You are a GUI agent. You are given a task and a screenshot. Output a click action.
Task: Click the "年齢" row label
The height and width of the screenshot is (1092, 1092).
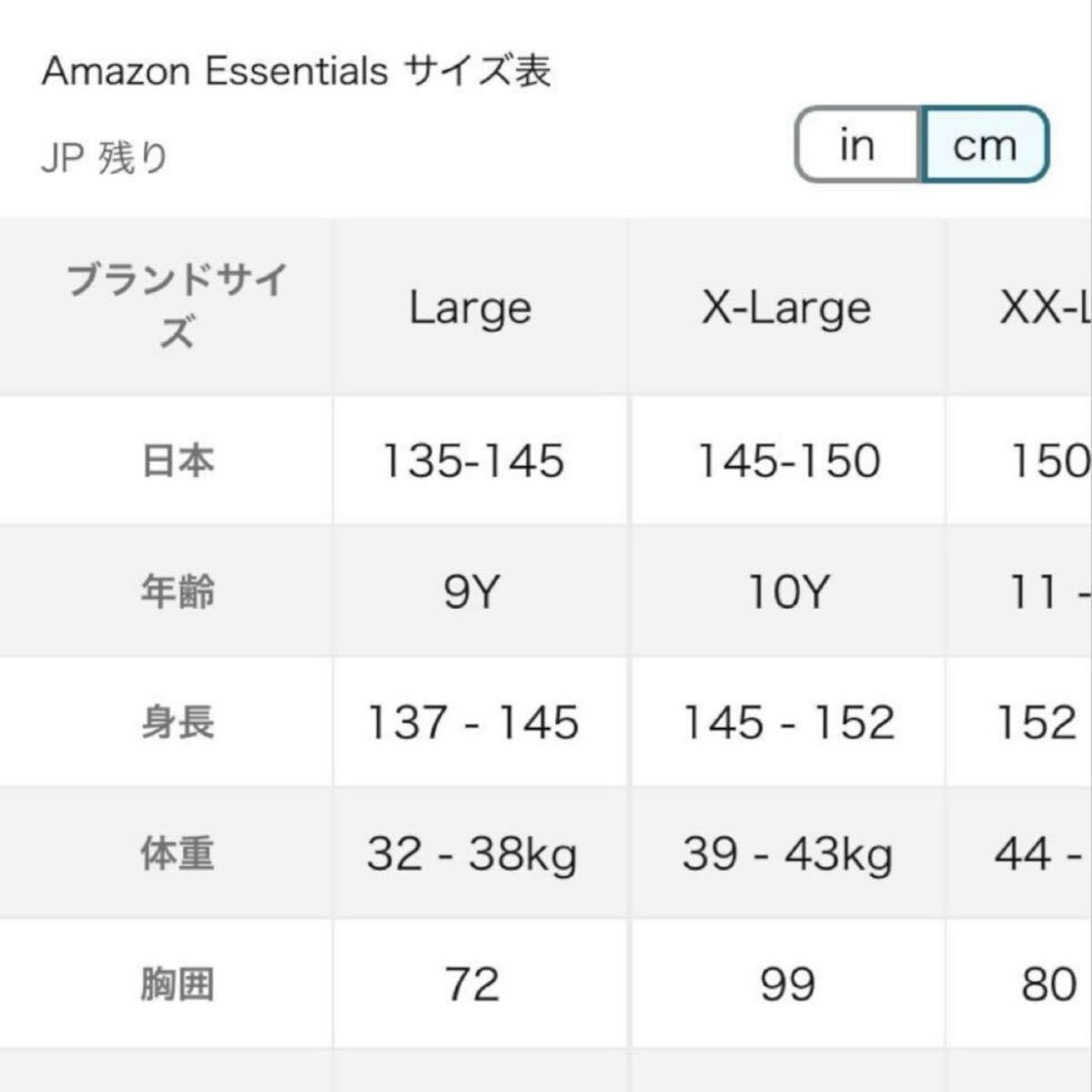[x=177, y=591]
